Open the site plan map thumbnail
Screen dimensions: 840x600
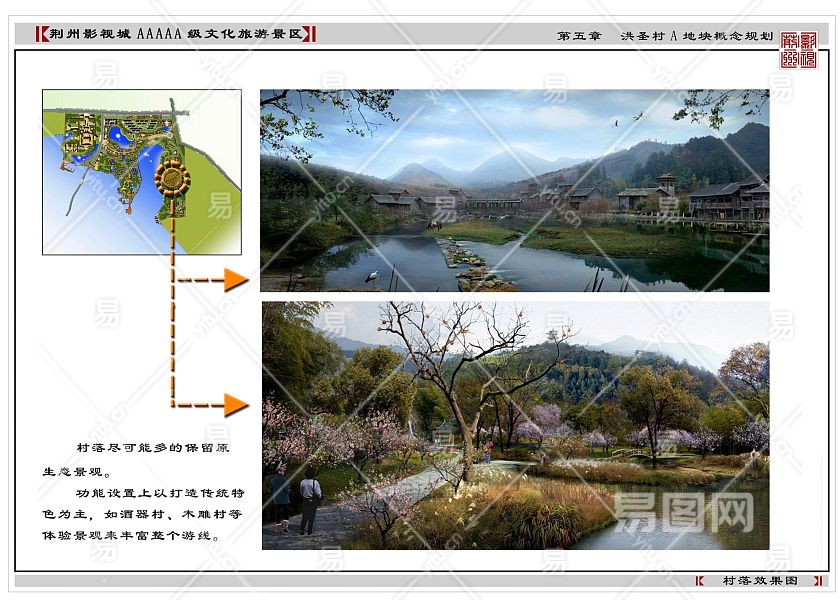(142, 172)
